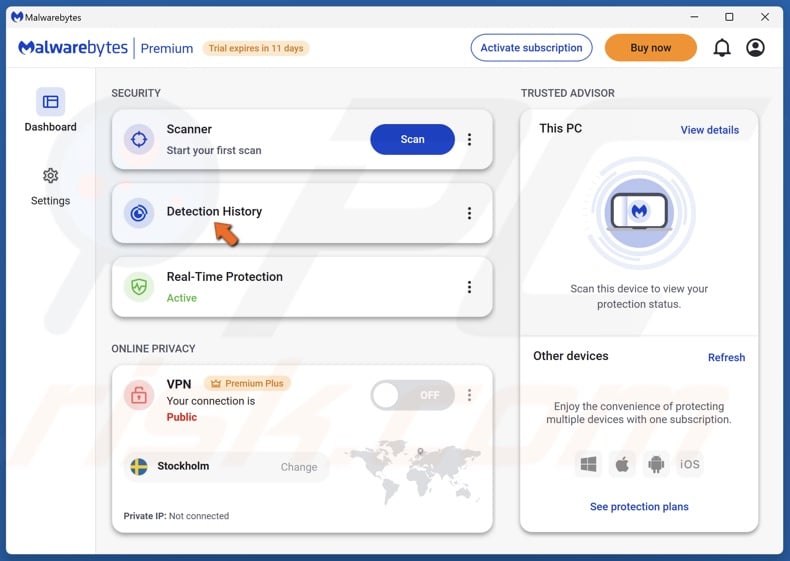Click the Private IP: Not connected text

tap(176, 516)
